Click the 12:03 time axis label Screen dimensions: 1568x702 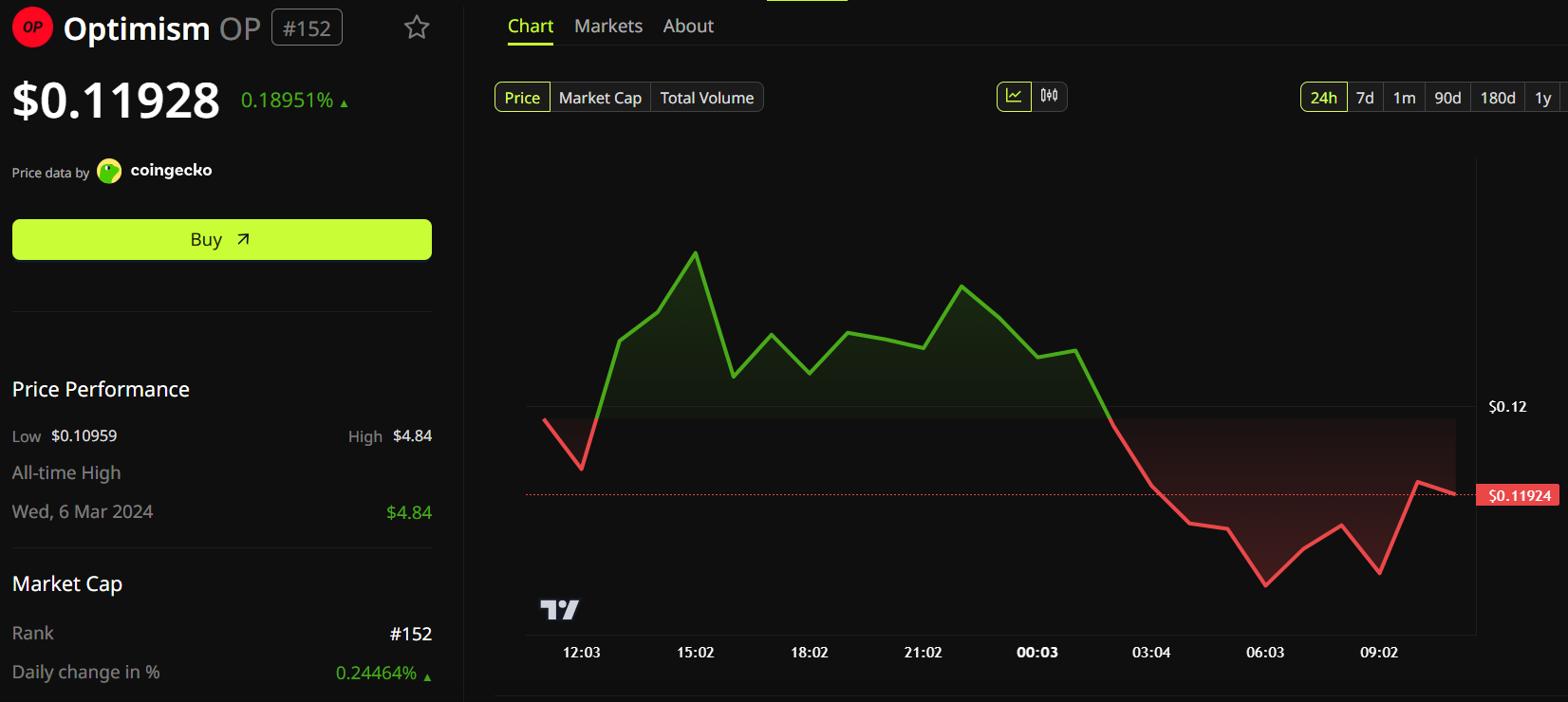click(582, 652)
